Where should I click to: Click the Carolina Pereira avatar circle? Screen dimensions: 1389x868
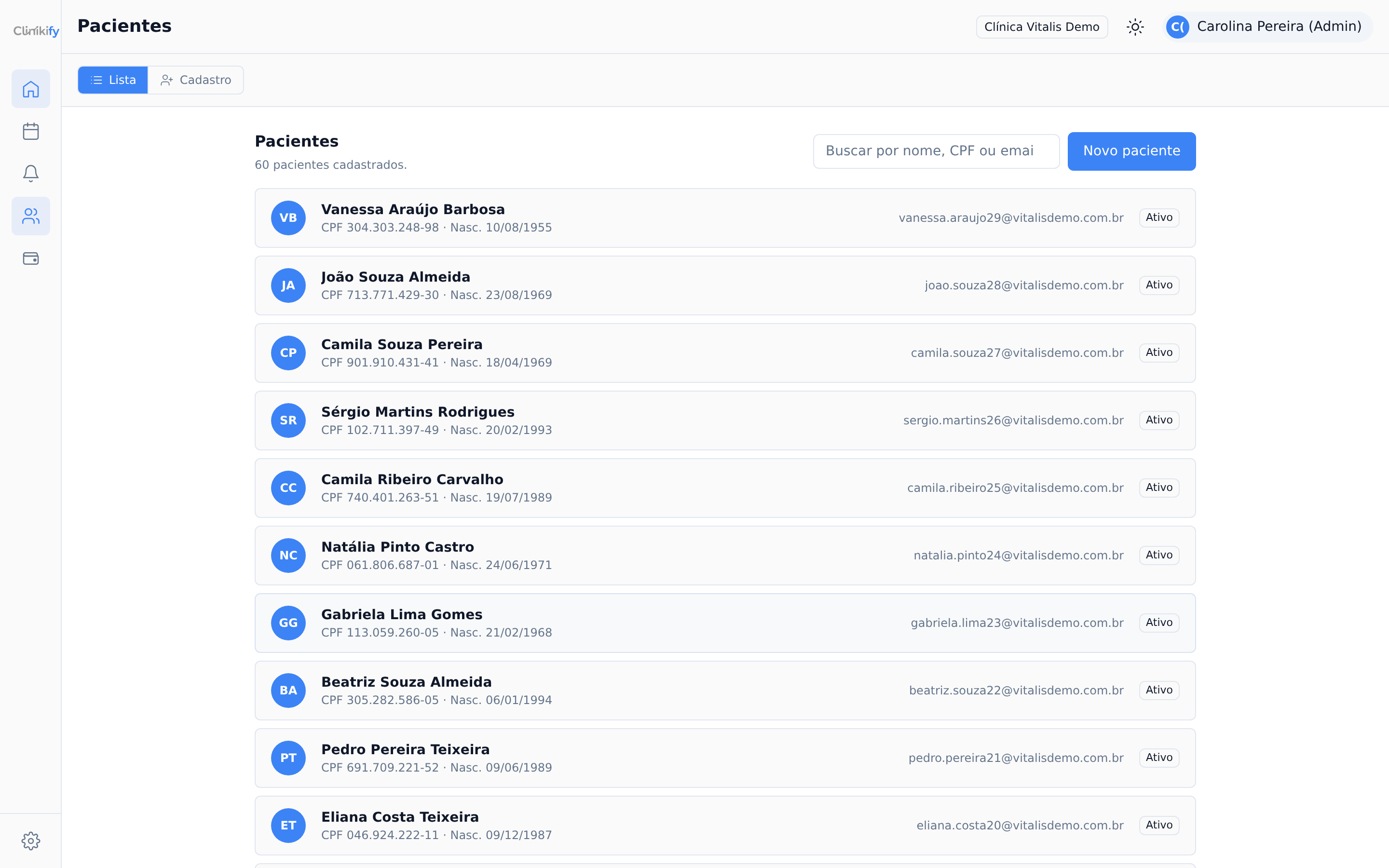coord(1177,27)
